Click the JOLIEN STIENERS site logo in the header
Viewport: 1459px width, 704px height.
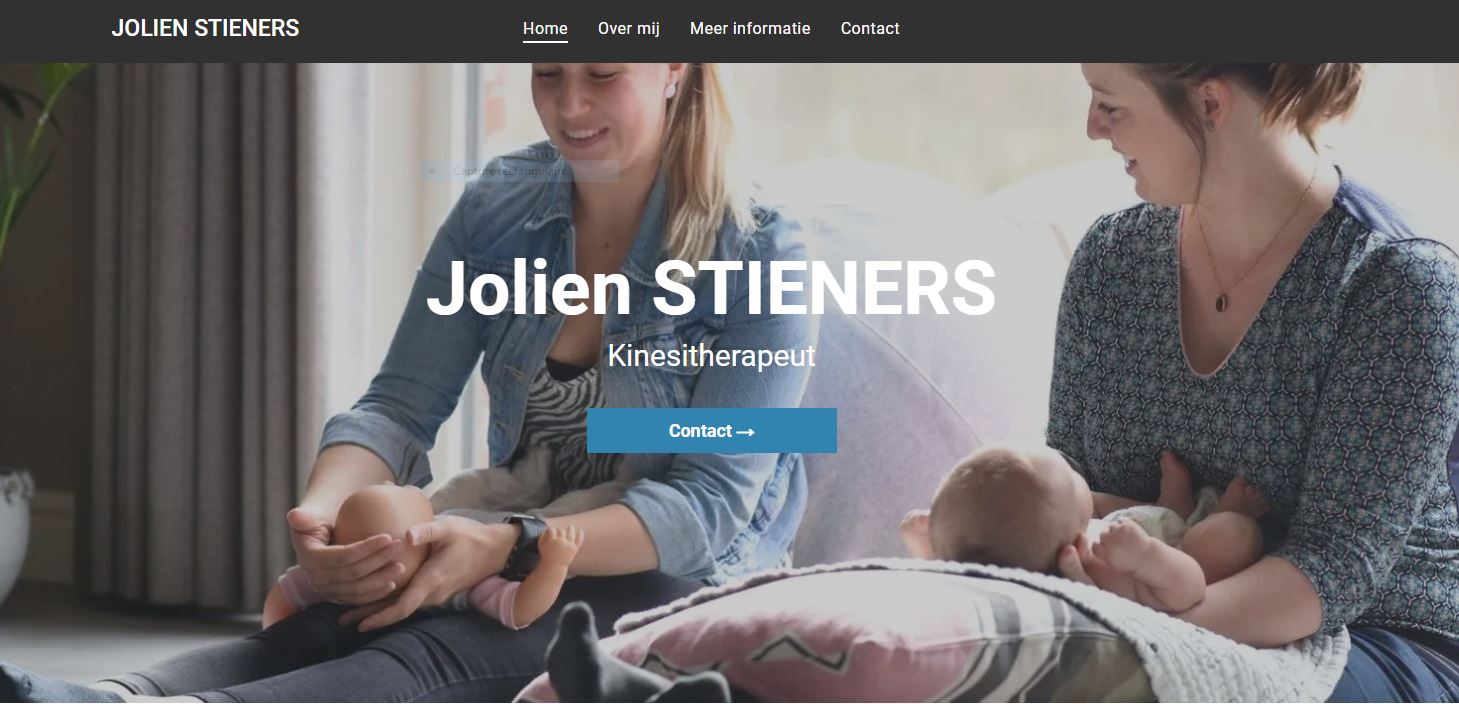click(x=205, y=28)
